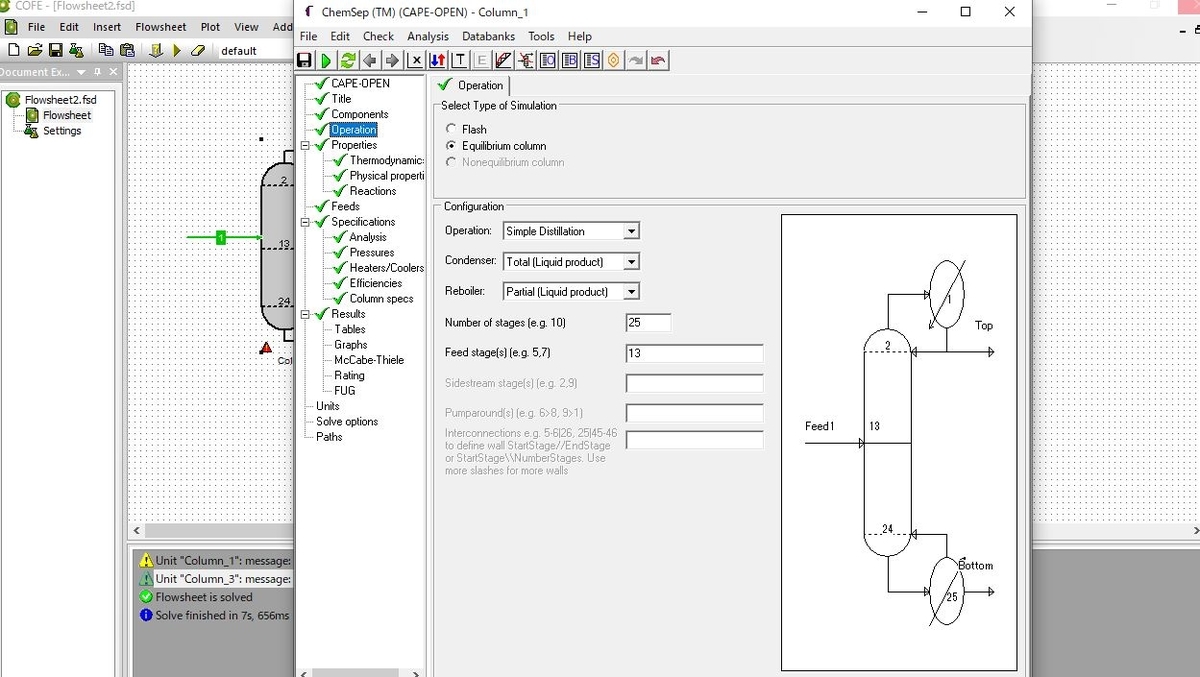This screenshot has height=677, width=1200.
Task: Solve flowsheet with COFE play icon
Action: click(177, 51)
